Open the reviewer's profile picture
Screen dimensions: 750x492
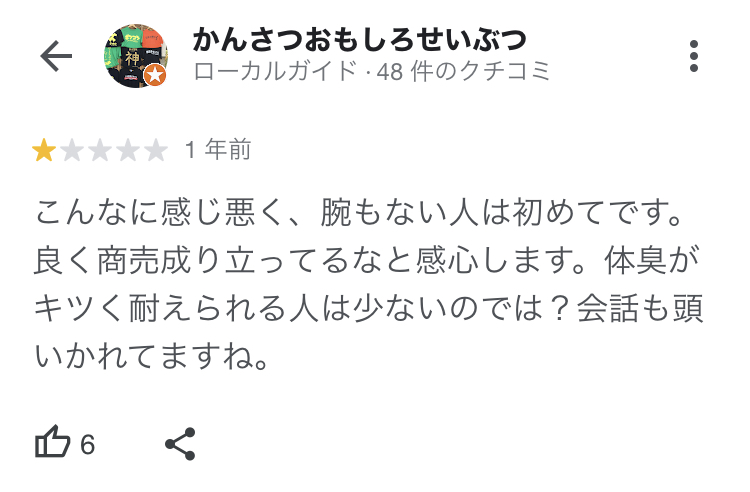point(136,56)
